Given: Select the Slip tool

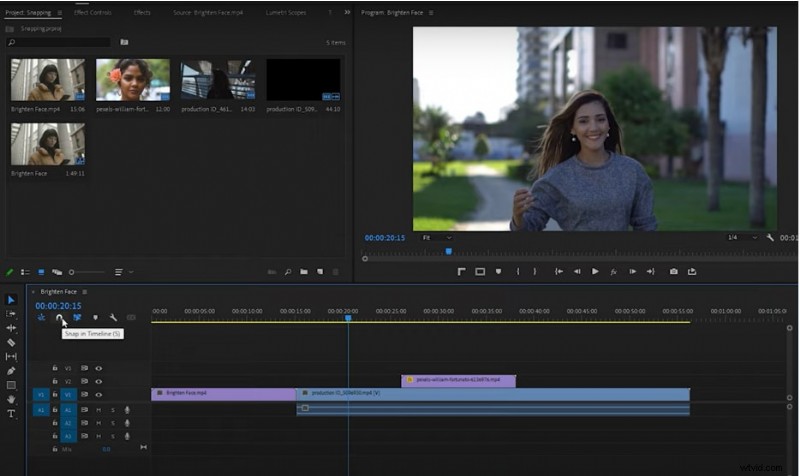Looking at the screenshot, I should pyautogui.click(x=11, y=357).
